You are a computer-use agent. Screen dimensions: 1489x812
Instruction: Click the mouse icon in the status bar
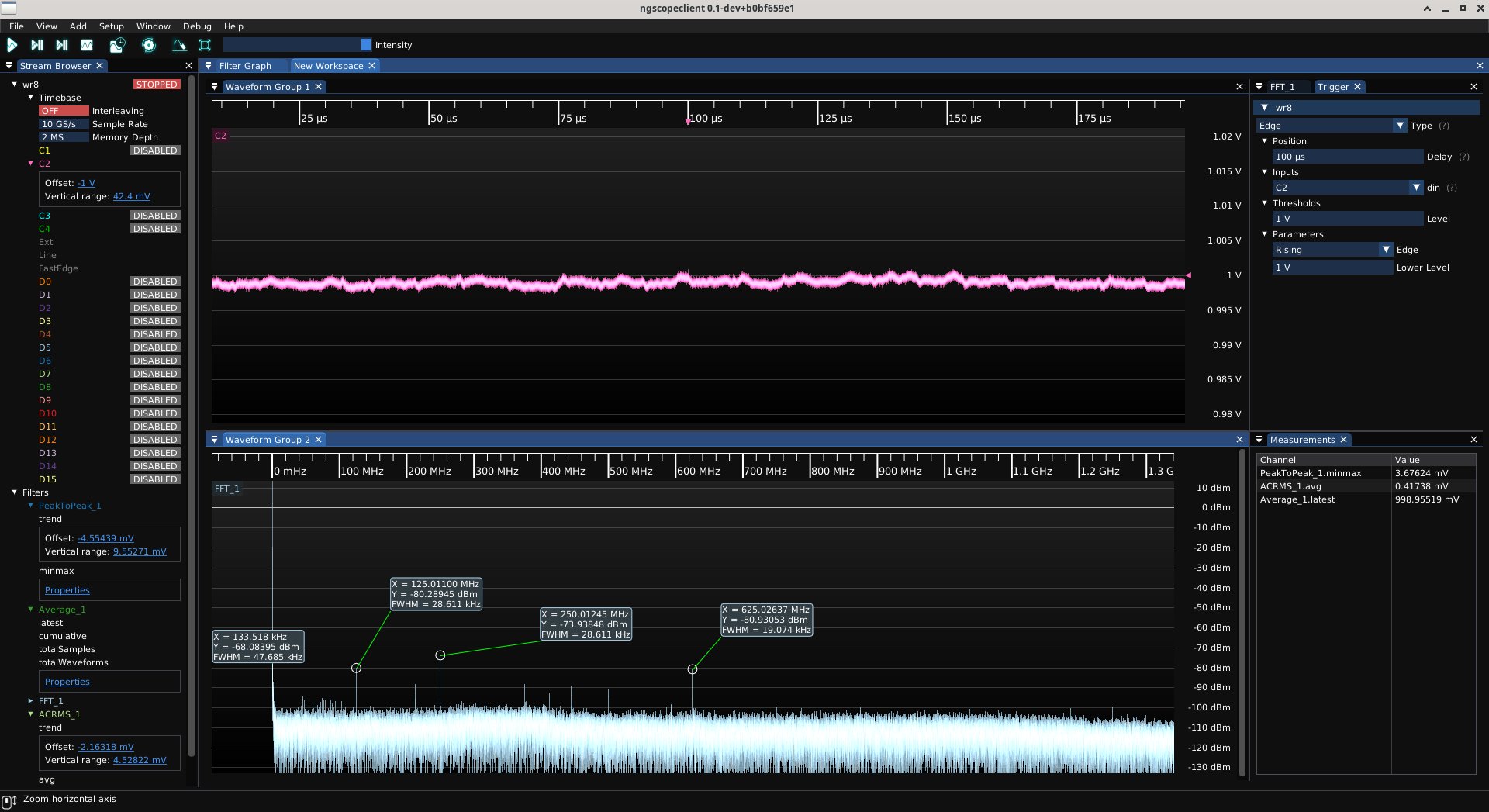(x=9, y=801)
